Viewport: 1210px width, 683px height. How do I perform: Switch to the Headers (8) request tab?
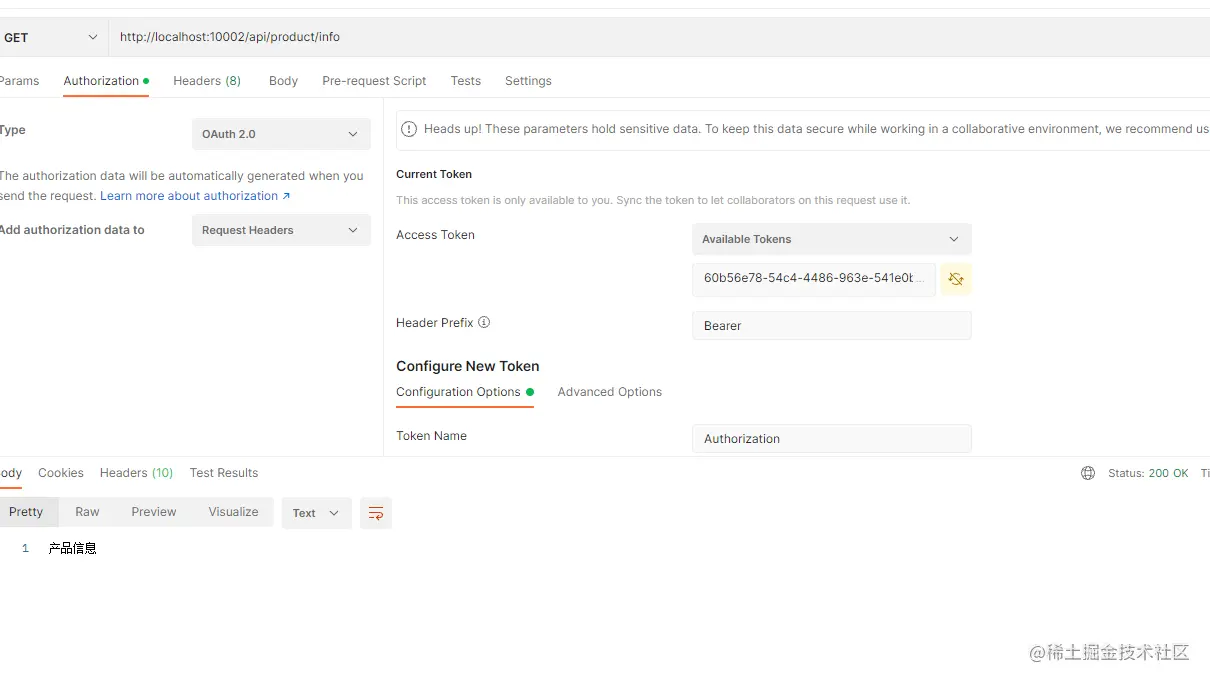click(206, 80)
